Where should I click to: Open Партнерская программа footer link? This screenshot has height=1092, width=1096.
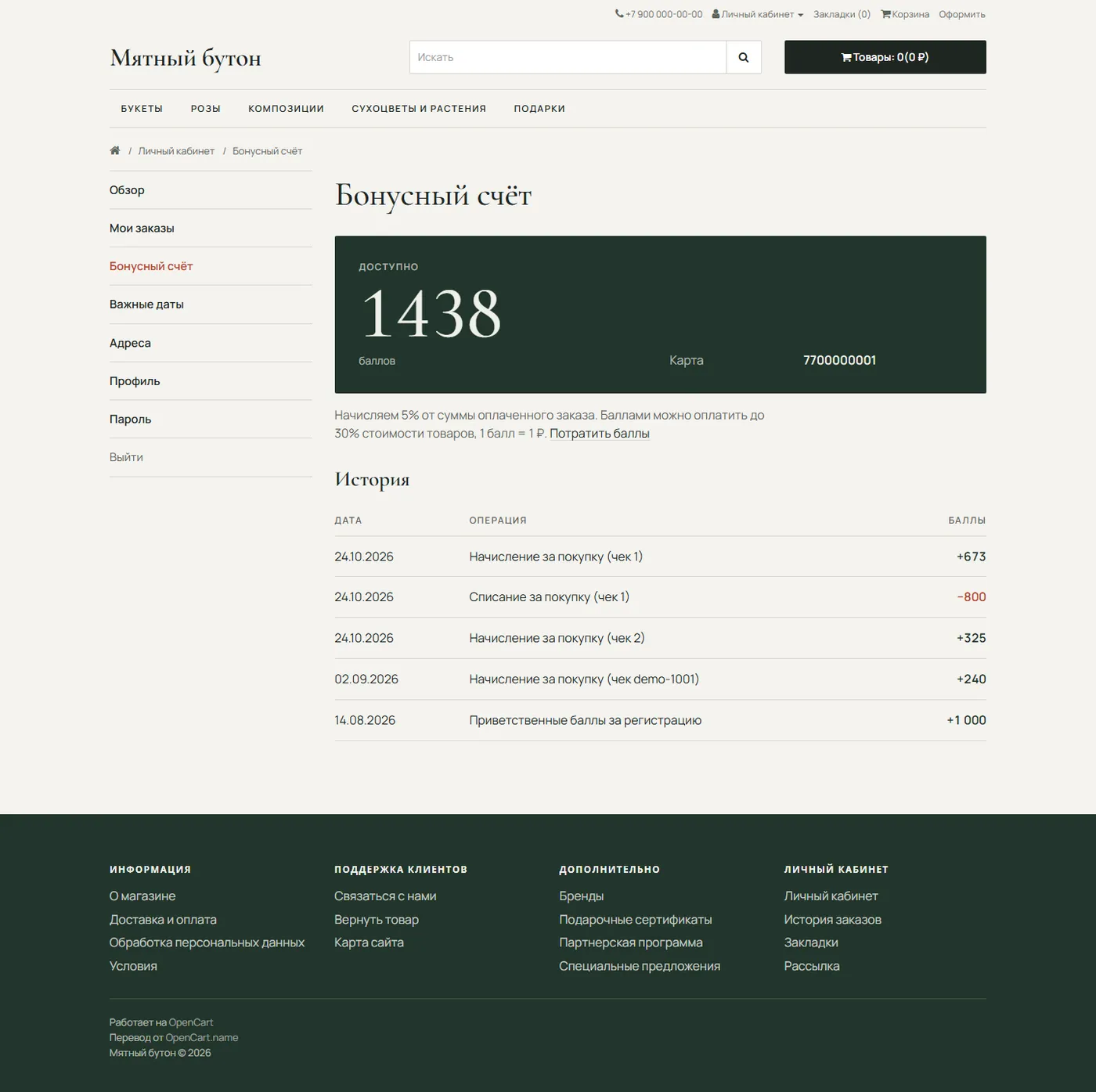(x=631, y=942)
